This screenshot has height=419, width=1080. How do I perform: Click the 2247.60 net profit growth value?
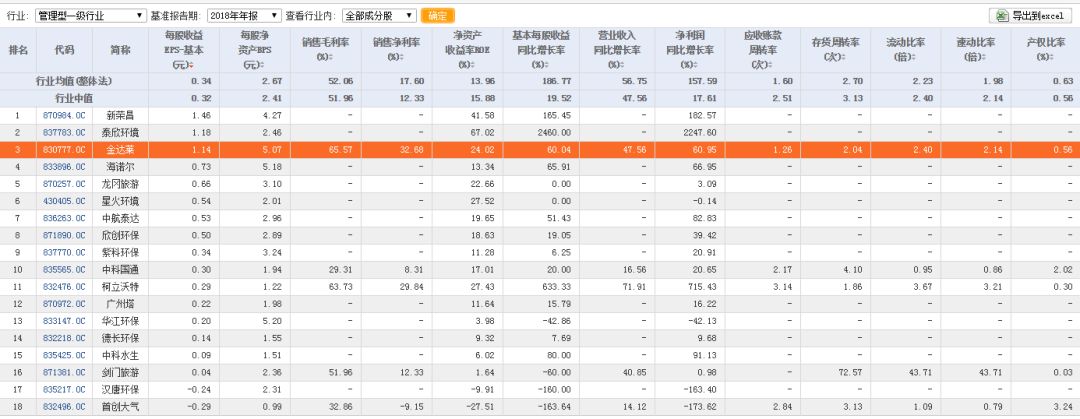702,132
